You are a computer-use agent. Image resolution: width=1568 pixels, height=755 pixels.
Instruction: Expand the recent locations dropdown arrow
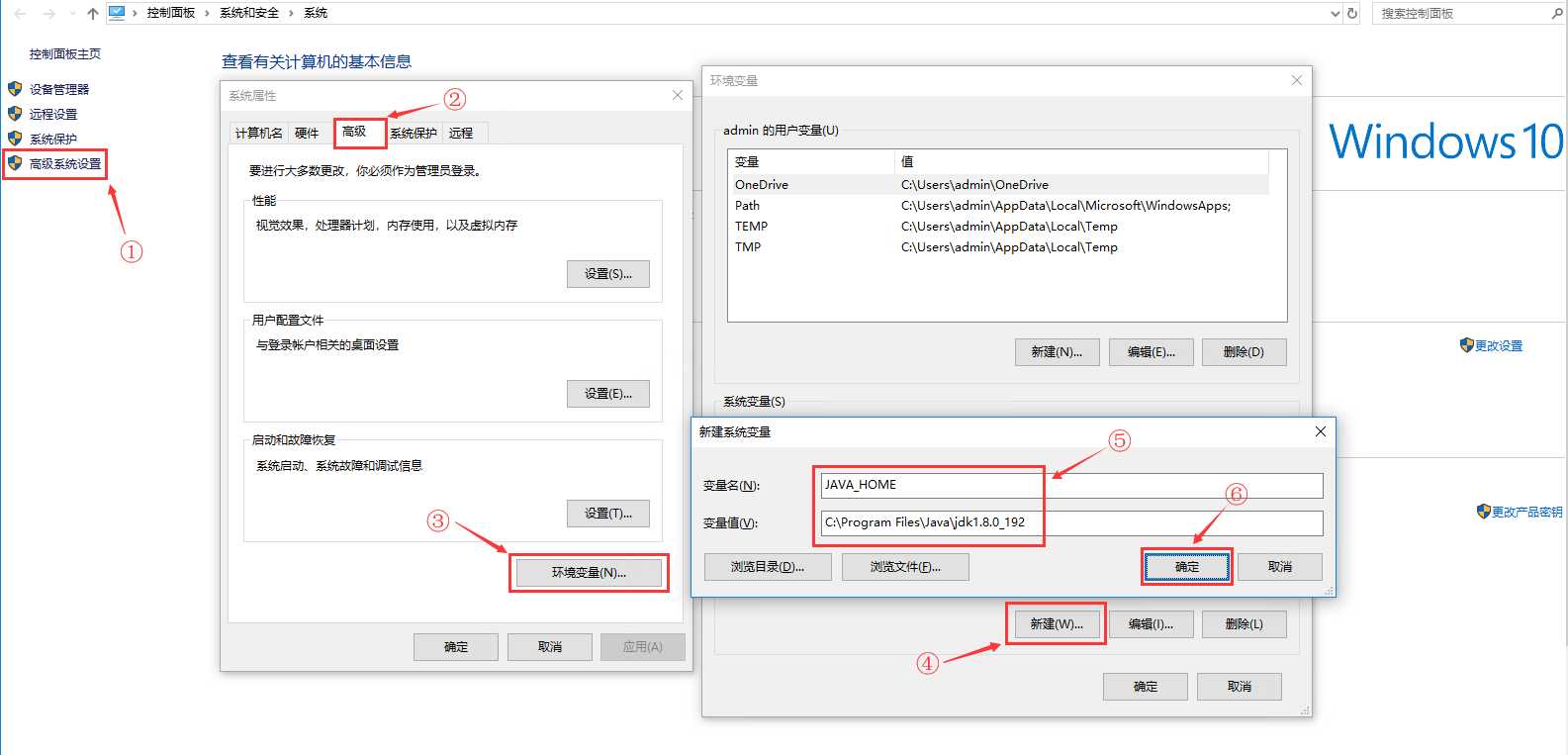click(x=72, y=14)
